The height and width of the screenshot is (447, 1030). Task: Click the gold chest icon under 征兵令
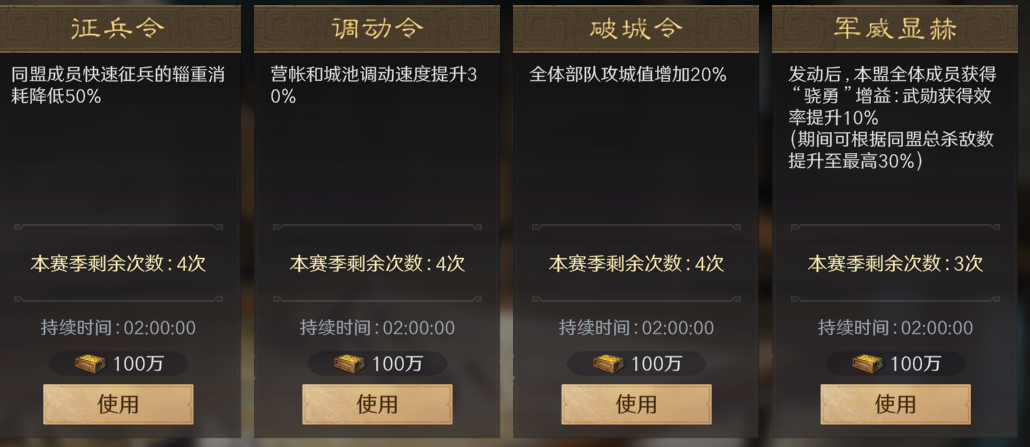click(90, 364)
